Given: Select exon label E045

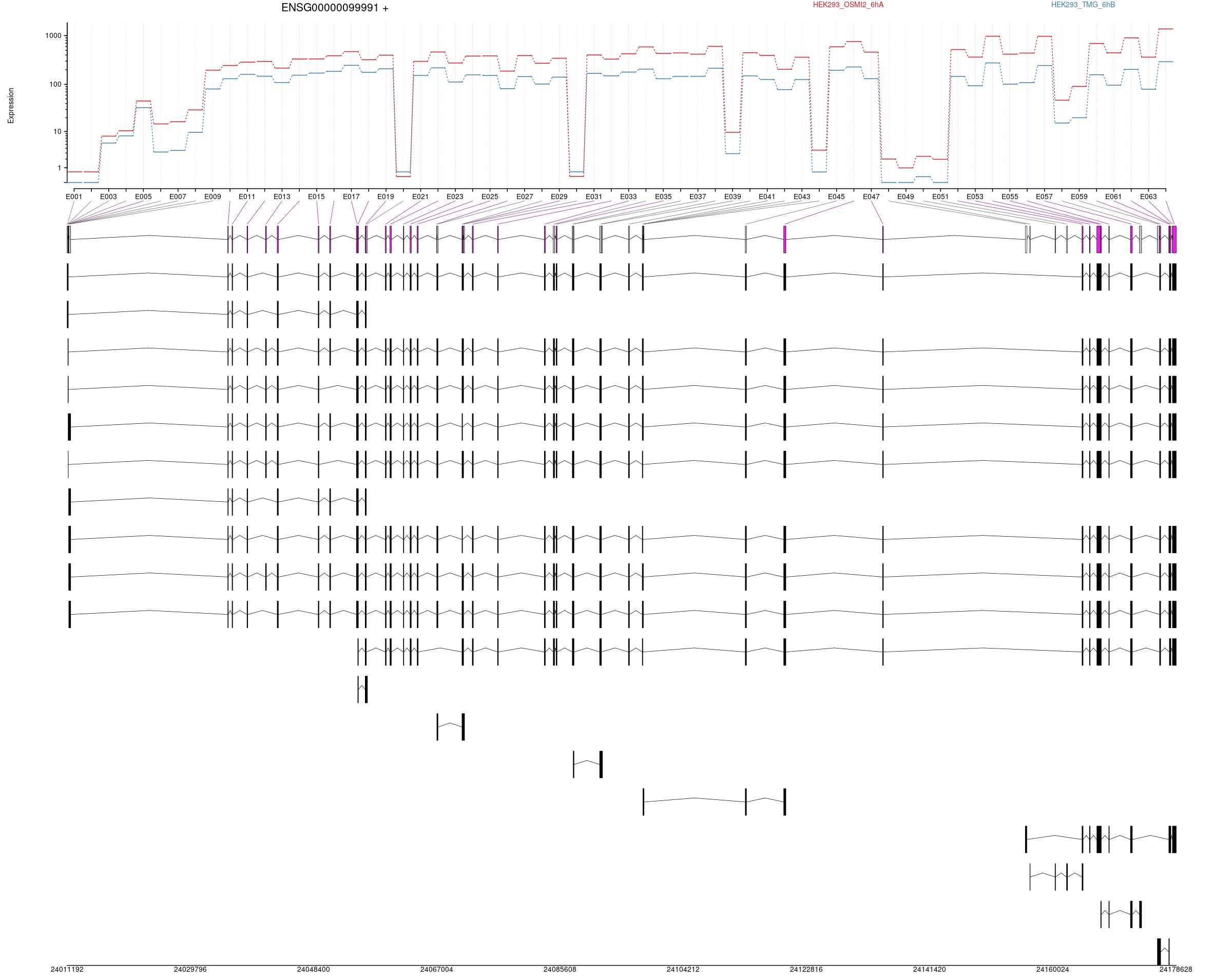Looking at the screenshot, I should (x=837, y=197).
